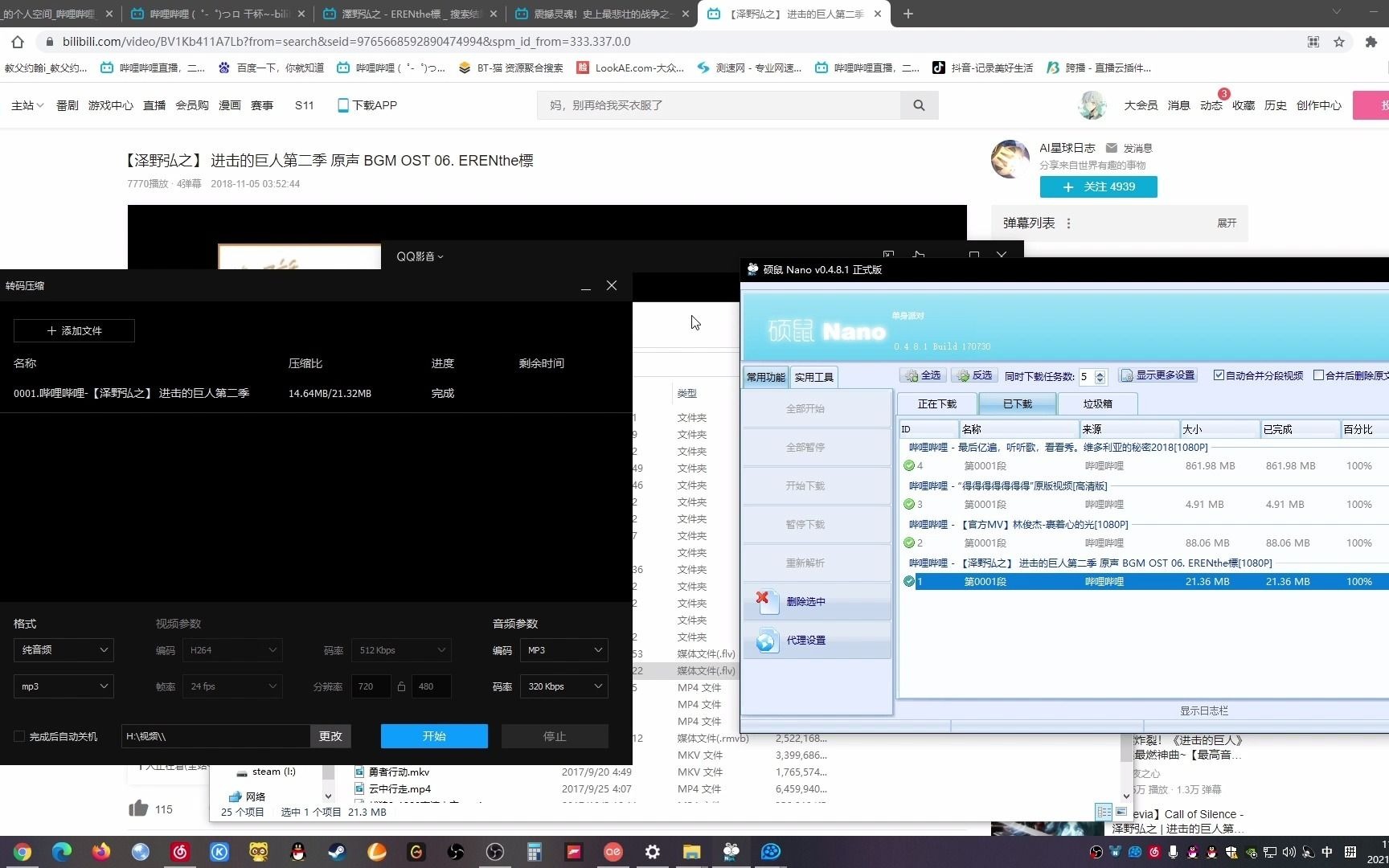The image size is (1389, 868).
Task: Open 动态 in Bilibili top nav
Action: [x=1211, y=105]
